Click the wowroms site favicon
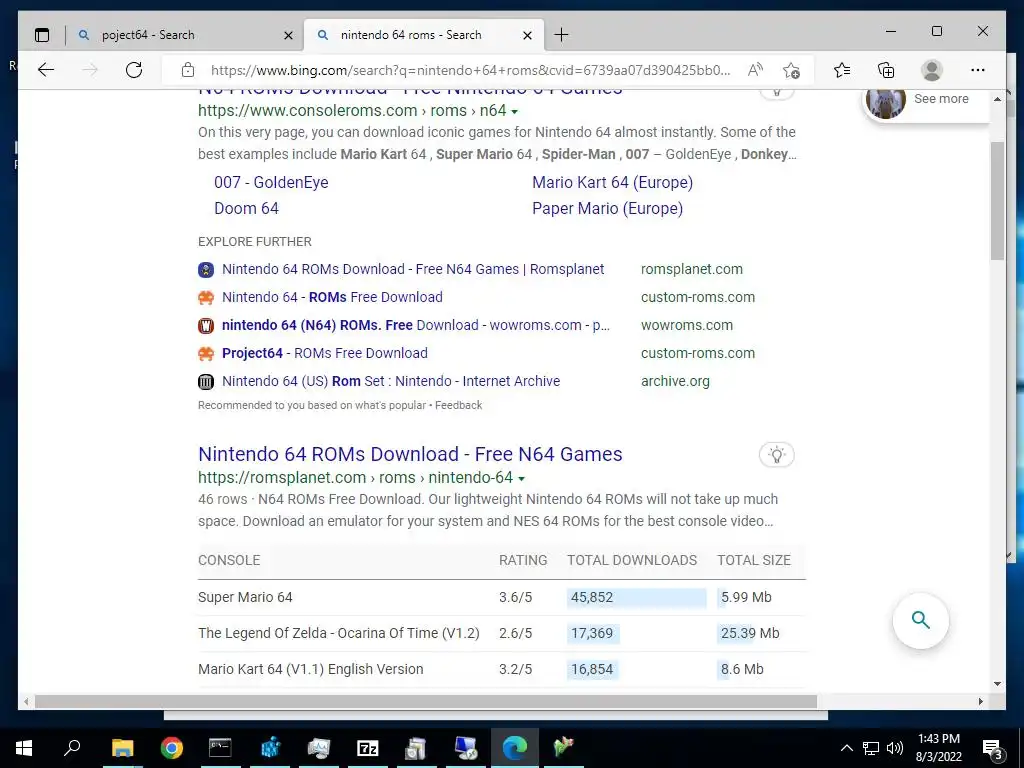The width and height of the screenshot is (1024, 768). pos(206,326)
